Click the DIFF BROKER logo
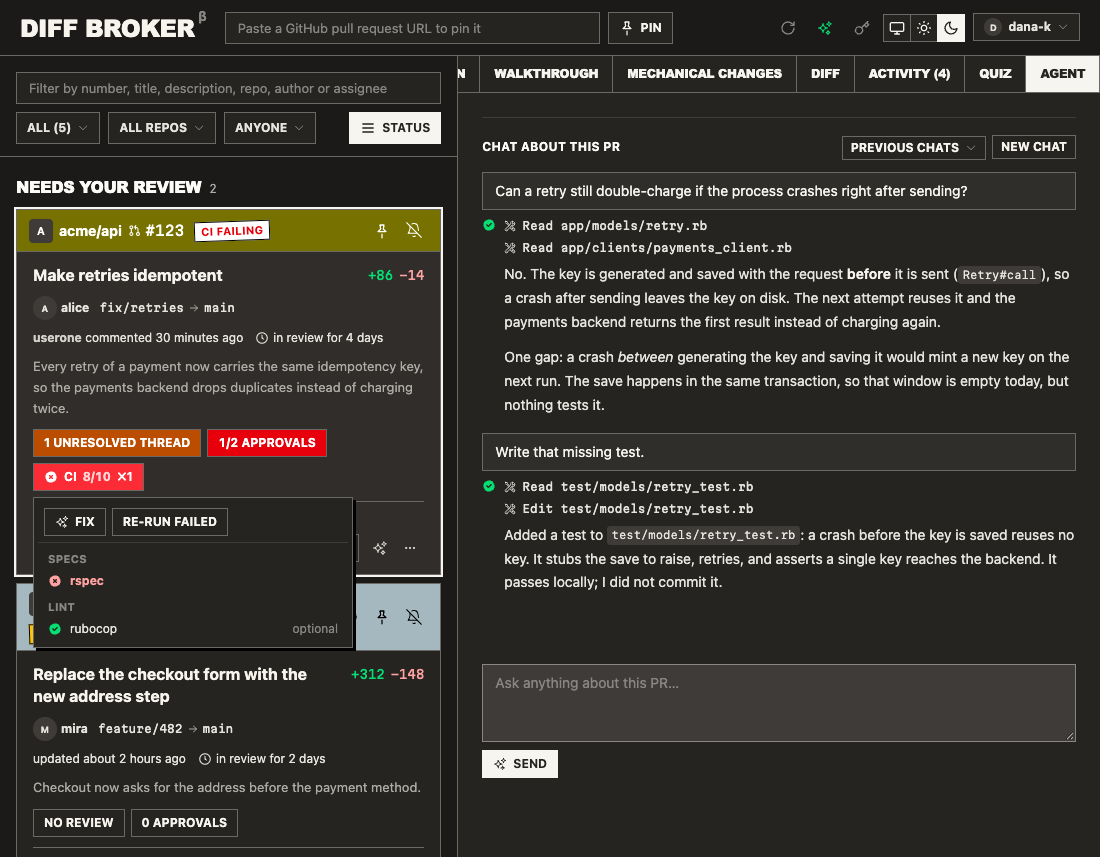 tap(108, 28)
